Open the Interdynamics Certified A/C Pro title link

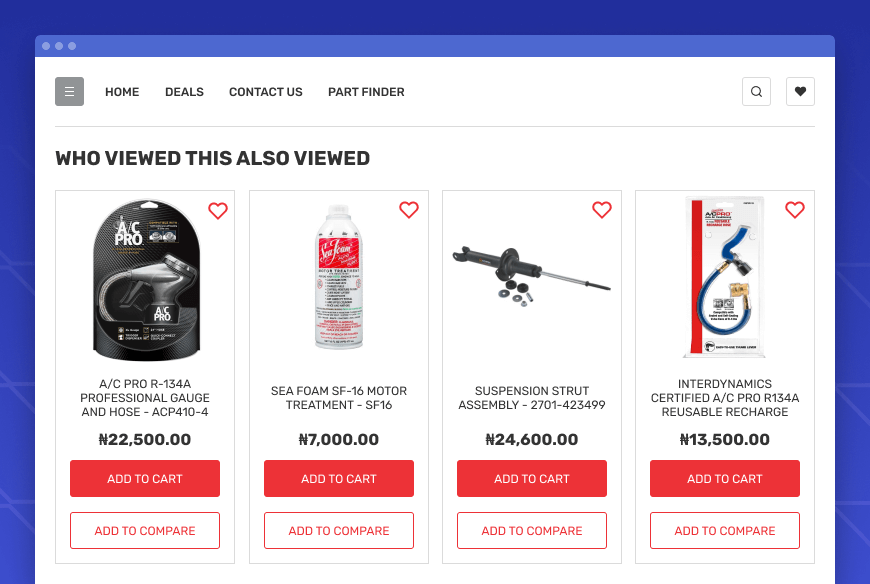click(725, 398)
